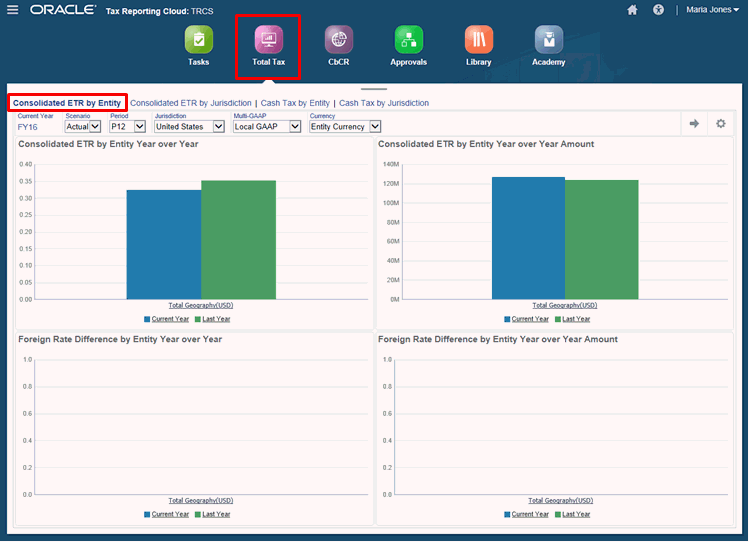Screen dimensions: 749x542
Task: Open the hamburger navigator menu
Action: tap(12, 10)
